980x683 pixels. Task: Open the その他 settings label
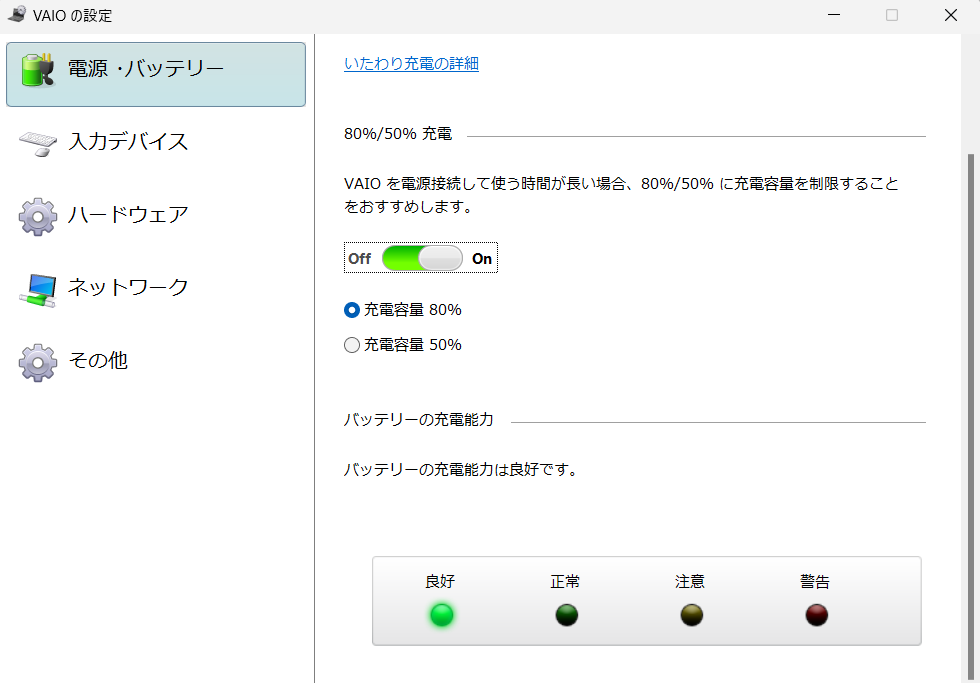[98, 361]
